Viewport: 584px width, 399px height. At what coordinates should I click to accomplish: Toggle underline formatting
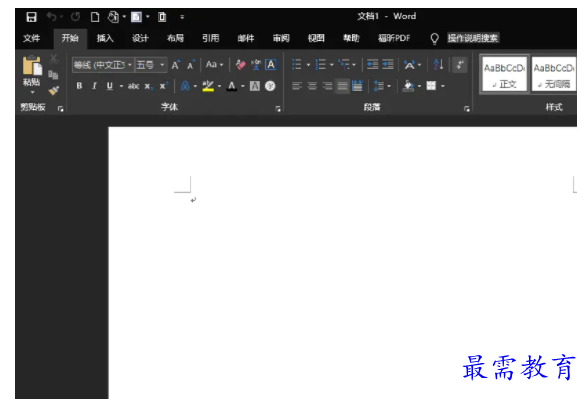[x=110, y=86]
